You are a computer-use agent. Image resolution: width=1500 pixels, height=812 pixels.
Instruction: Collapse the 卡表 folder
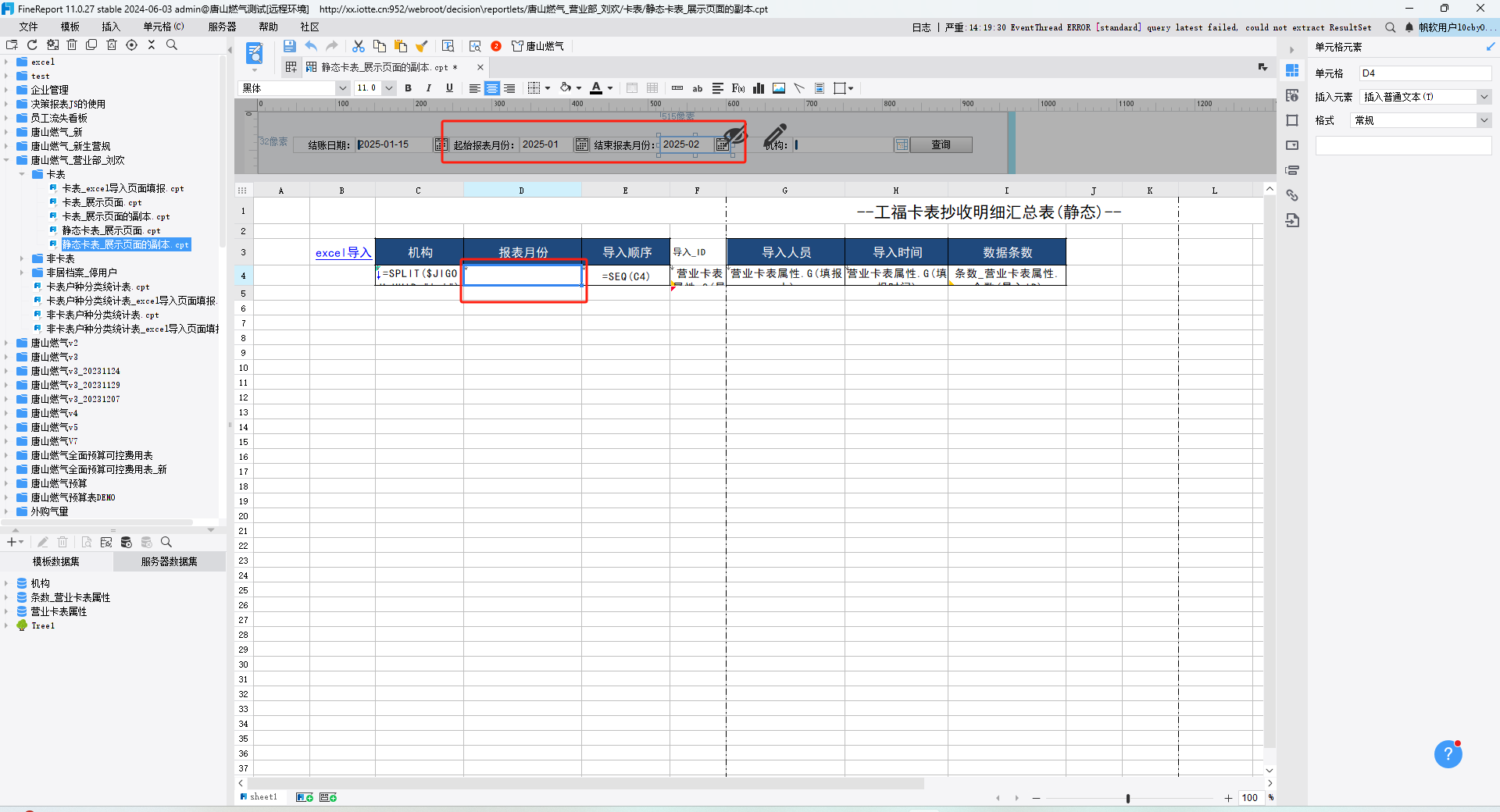(x=22, y=174)
